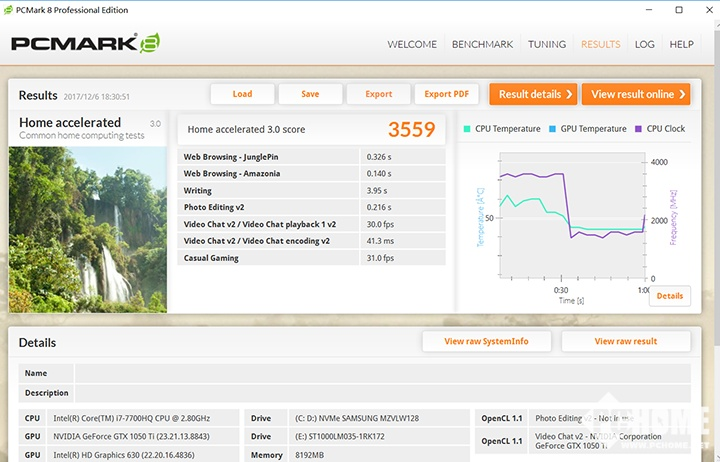720x462 pixels.
Task: Select the Web Browsing - JunglePin row
Action: tap(311, 157)
